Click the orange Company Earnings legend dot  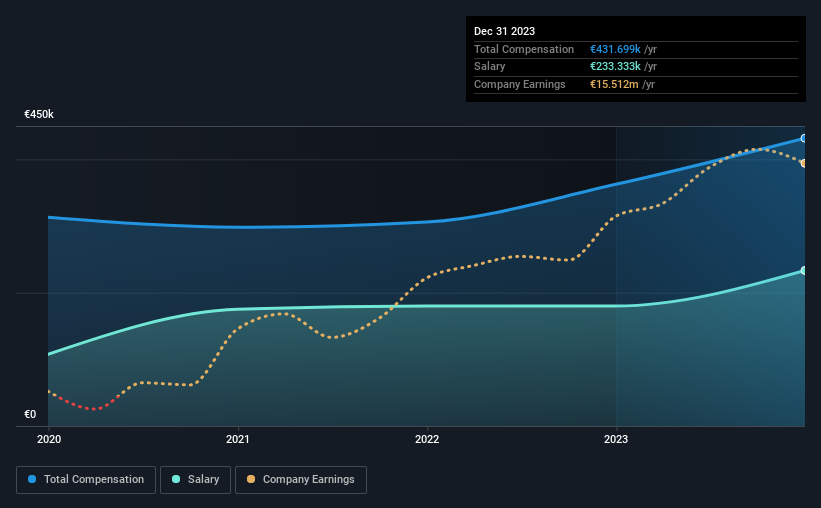251,479
